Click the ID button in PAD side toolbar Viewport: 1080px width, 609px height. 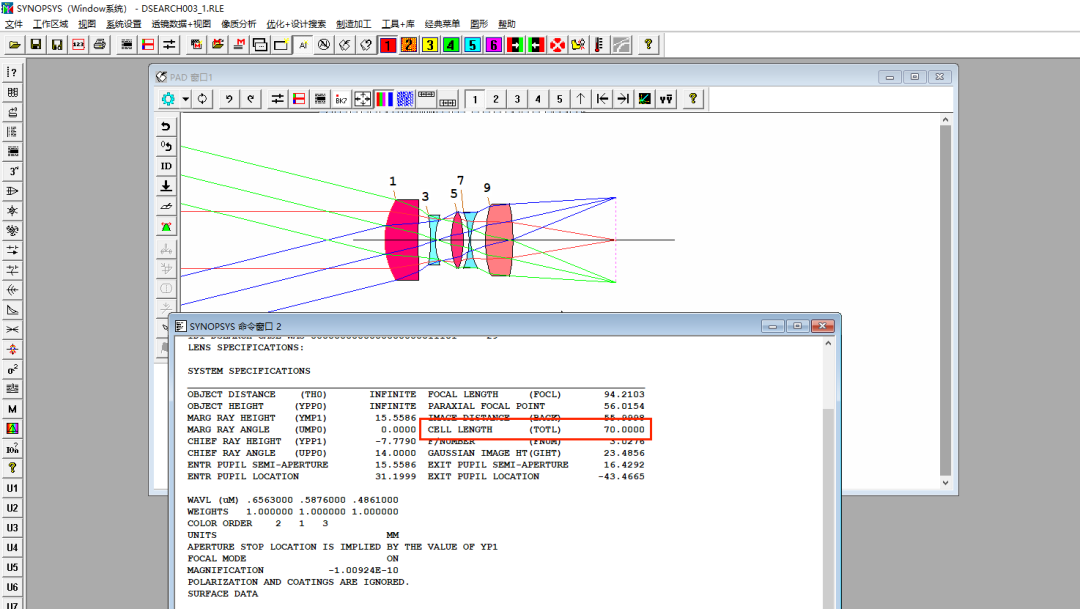[166, 166]
